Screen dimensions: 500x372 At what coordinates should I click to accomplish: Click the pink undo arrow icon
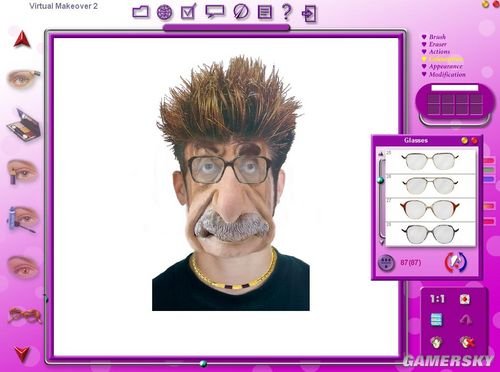click(466, 320)
